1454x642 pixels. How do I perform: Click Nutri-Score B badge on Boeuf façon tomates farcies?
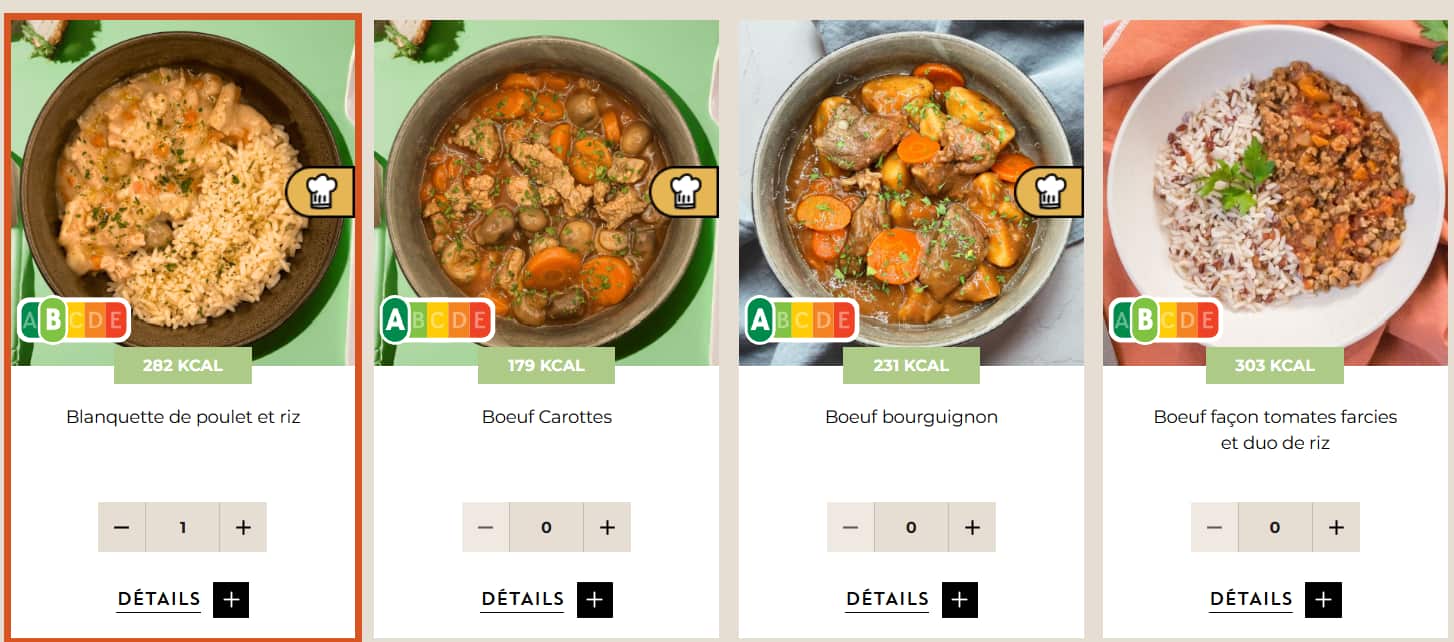tap(1165, 321)
